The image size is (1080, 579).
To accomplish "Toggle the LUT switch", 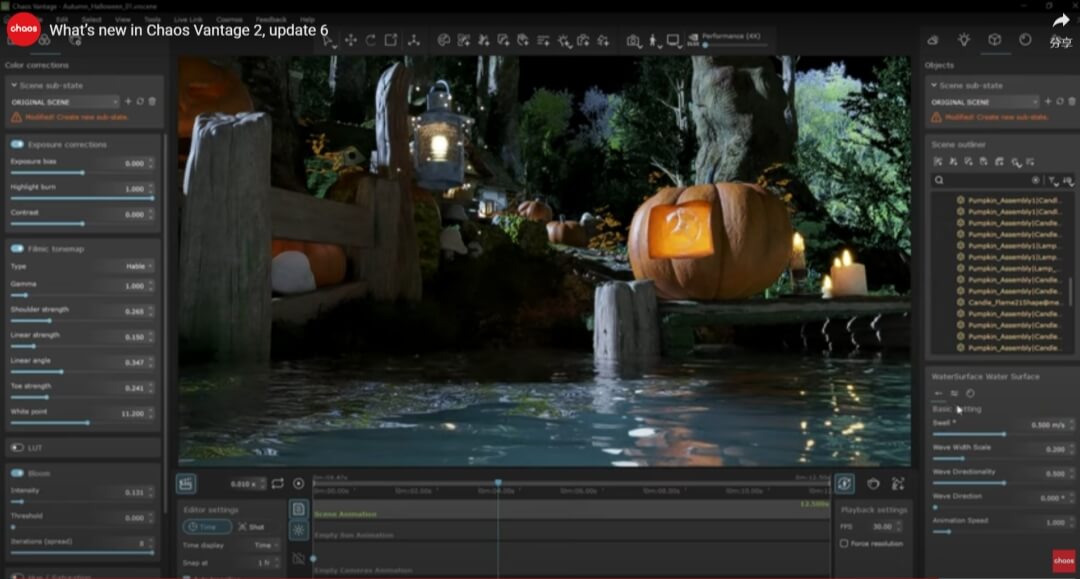I will pos(17,448).
